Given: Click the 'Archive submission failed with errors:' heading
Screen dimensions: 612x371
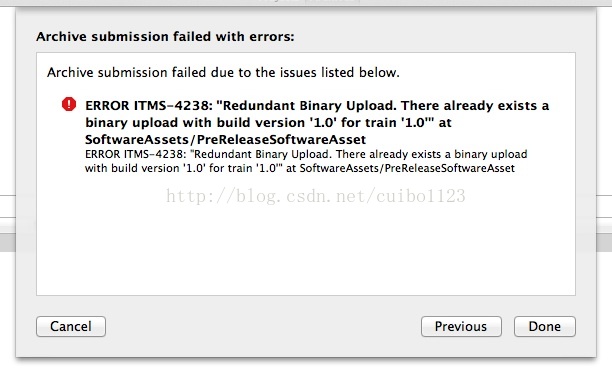Looking at the screenshot, I should (x=165, y=37).
